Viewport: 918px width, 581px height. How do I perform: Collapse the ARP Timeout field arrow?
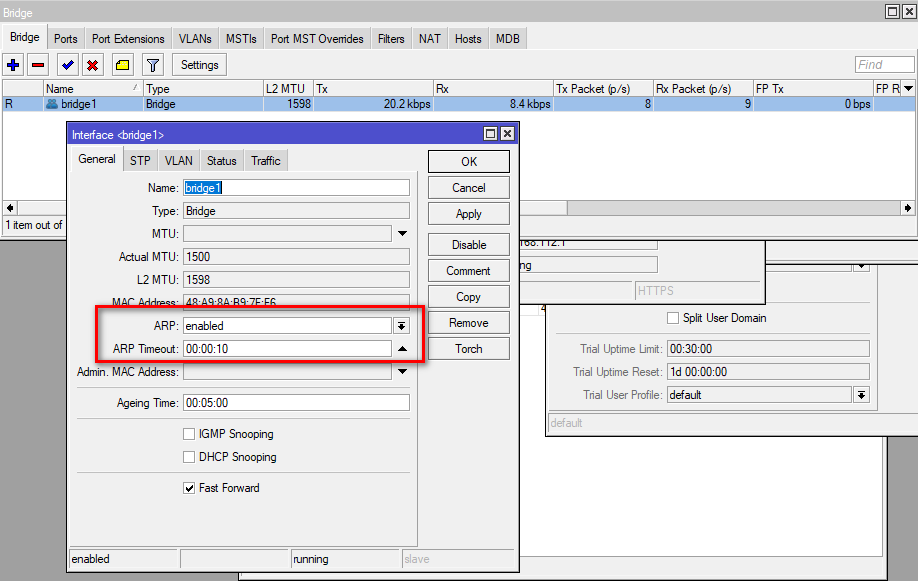[x=402, y=349]
